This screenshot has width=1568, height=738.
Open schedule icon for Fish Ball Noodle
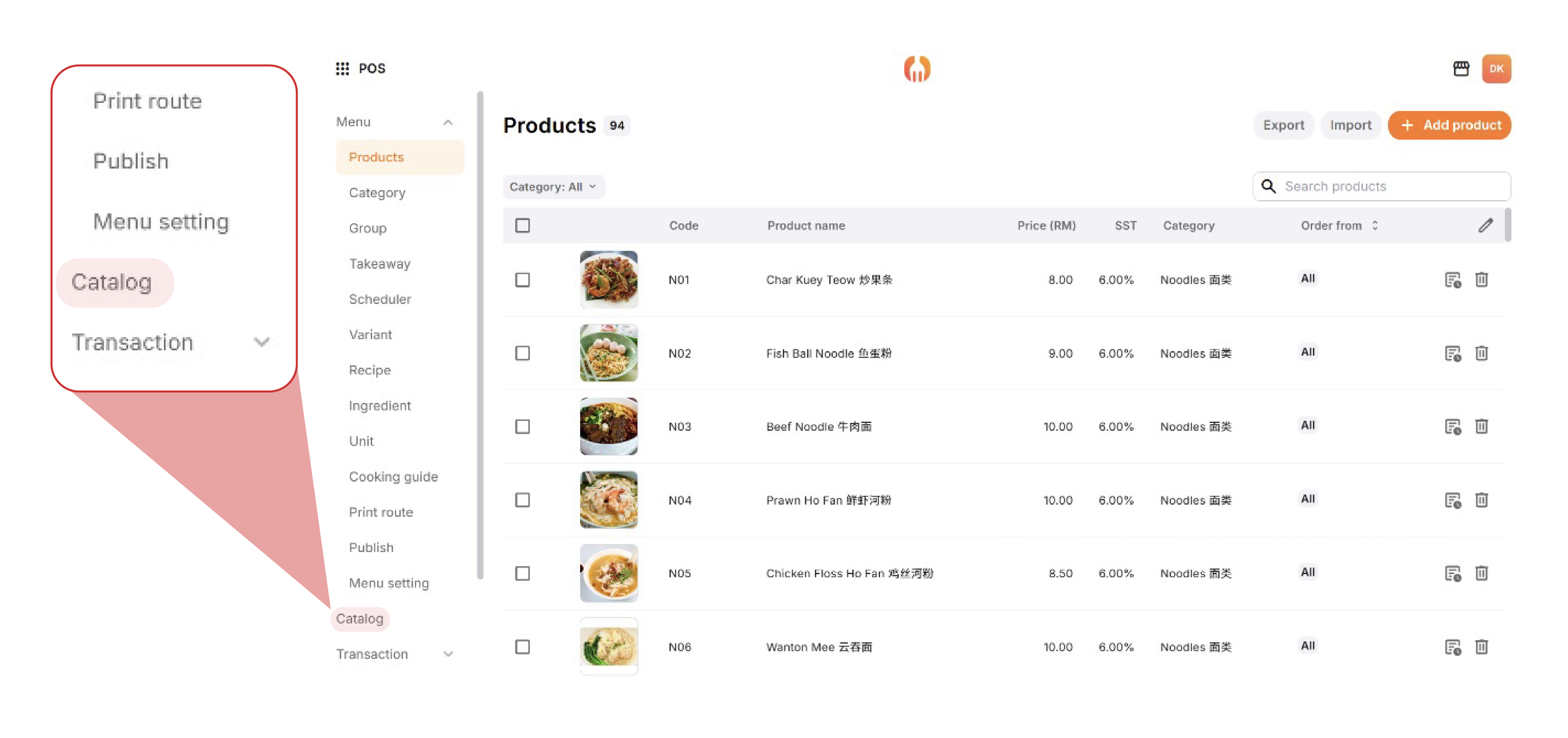click(x=1453, y=353)
